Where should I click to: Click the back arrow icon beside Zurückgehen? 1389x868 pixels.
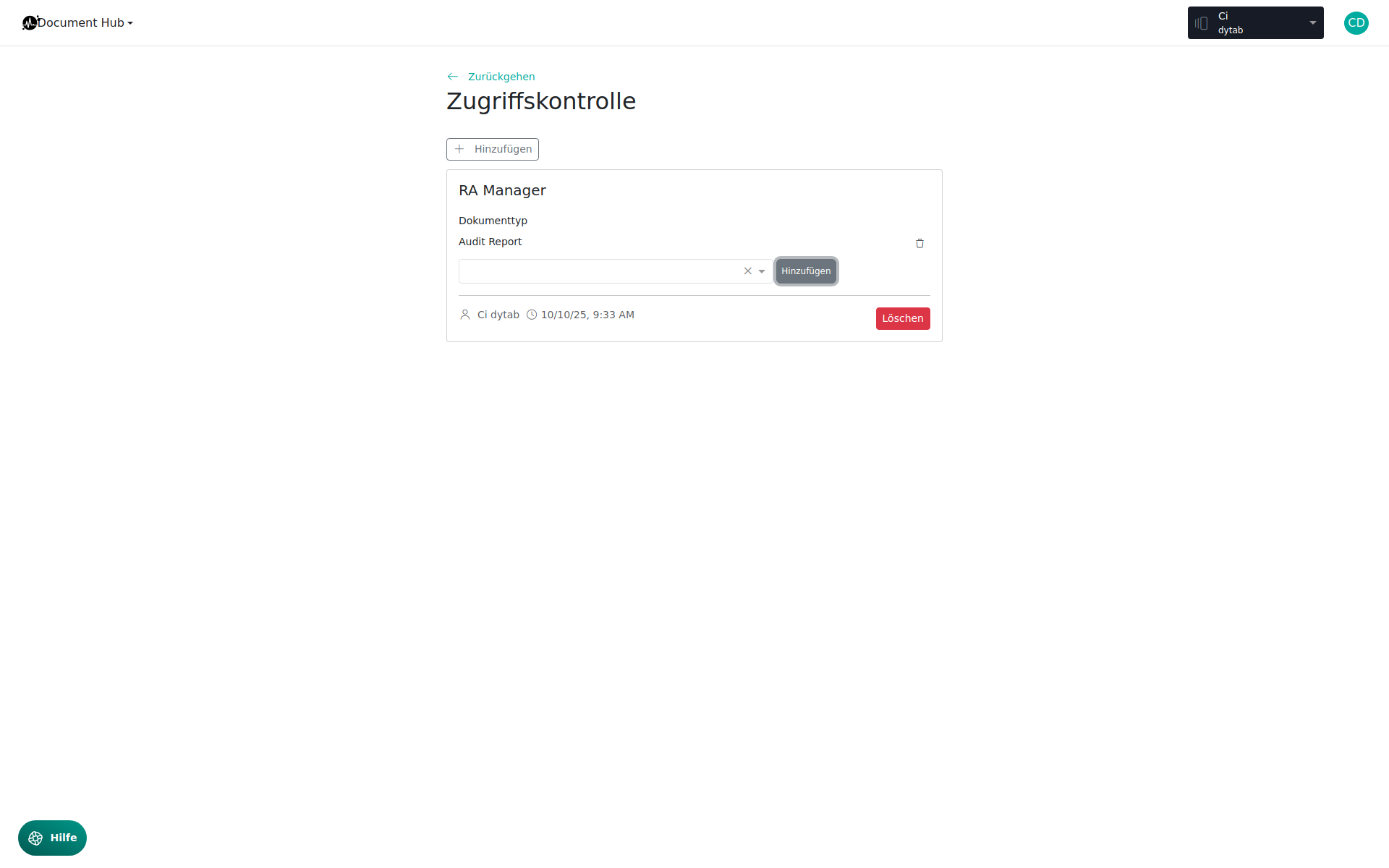453,77
